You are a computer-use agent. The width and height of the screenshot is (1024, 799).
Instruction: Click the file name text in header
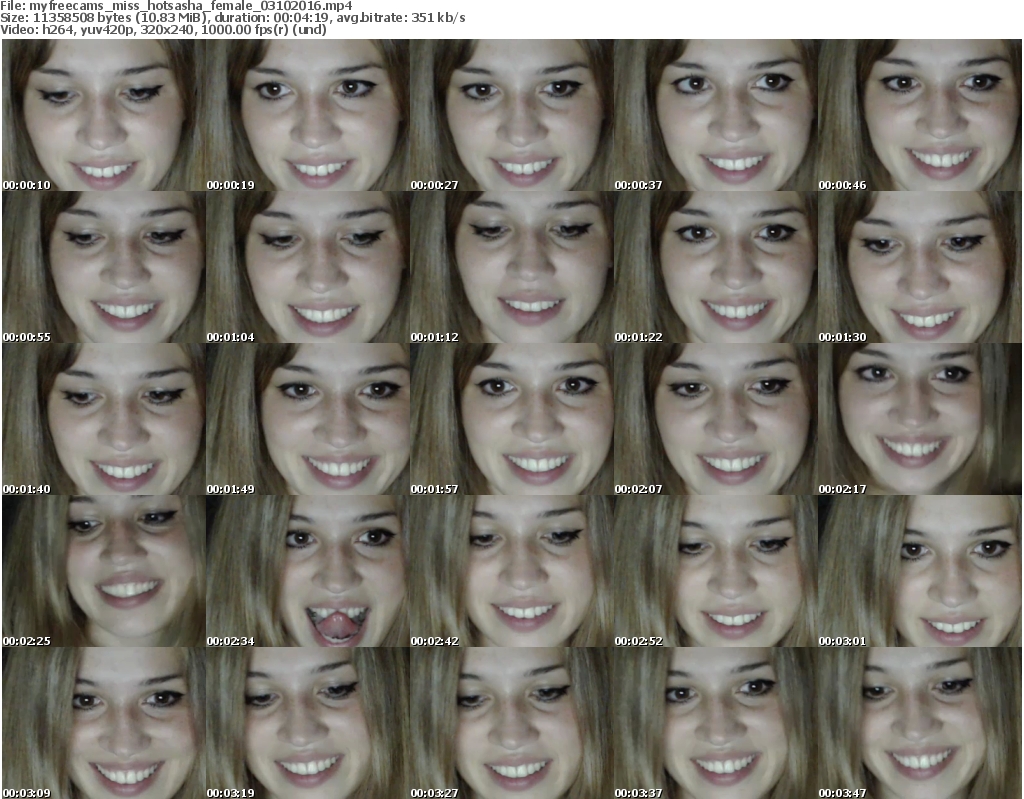(176, 6)
